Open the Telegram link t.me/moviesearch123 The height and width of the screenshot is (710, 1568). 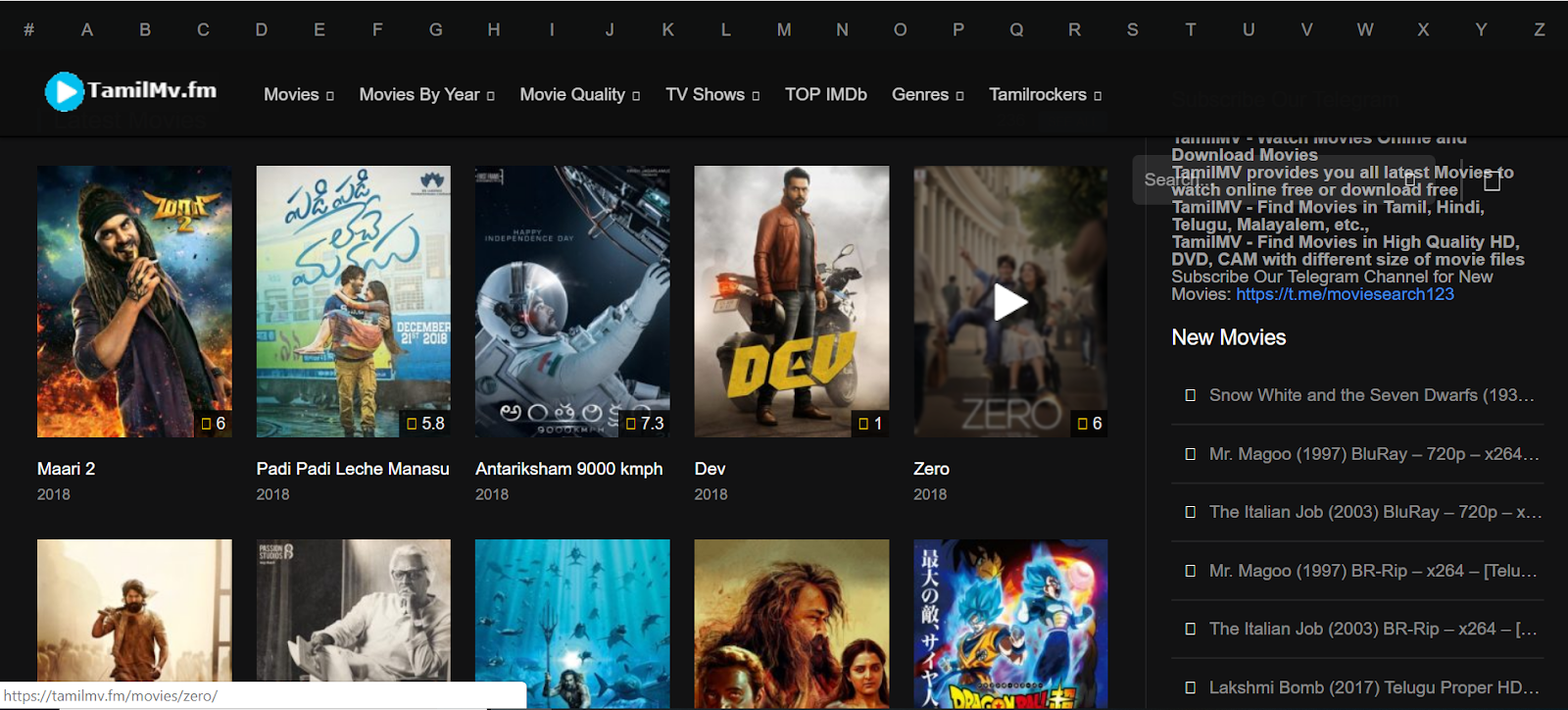[1345, 294]
